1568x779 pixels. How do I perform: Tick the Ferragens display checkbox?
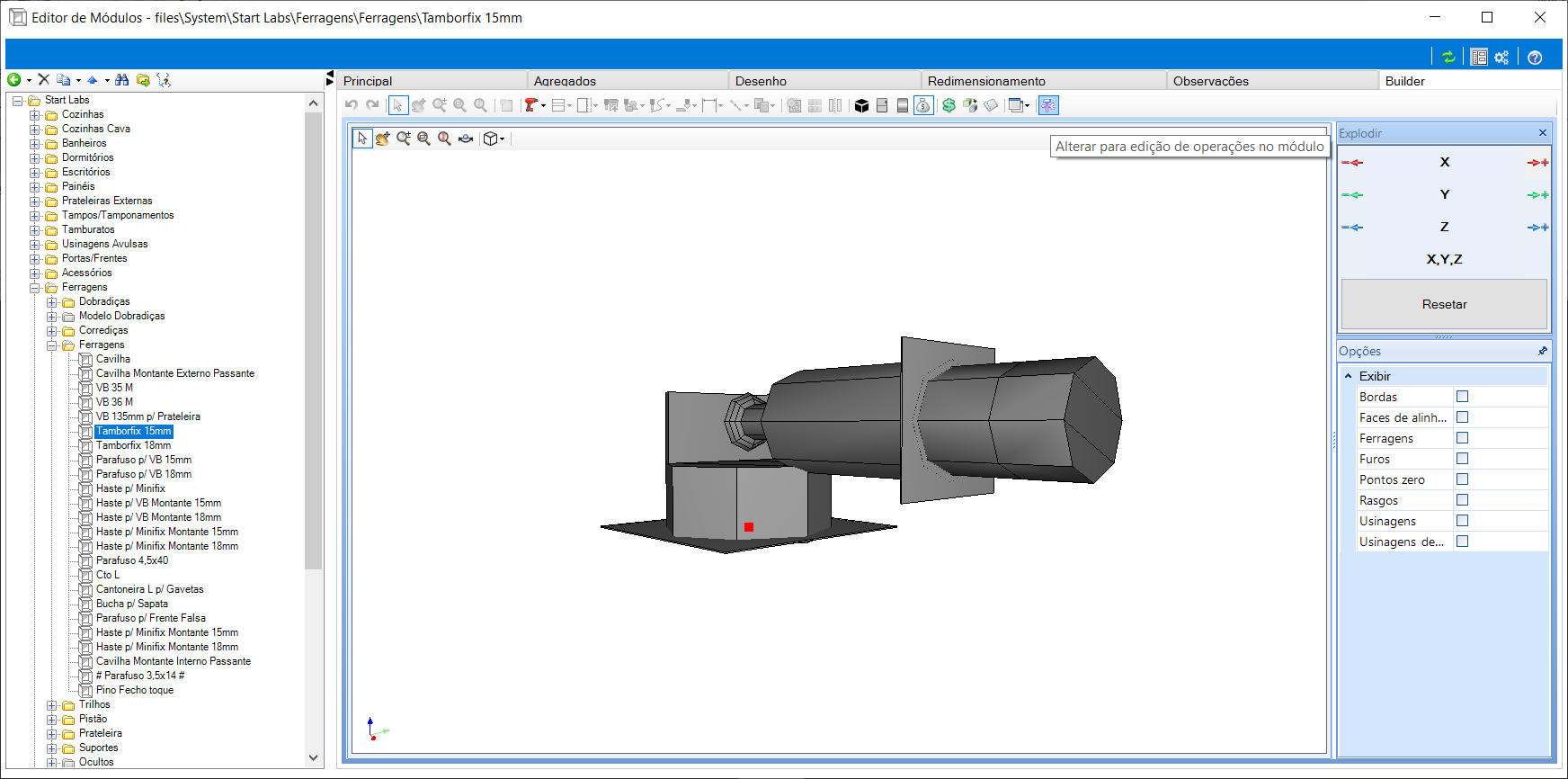coord(1462,438)
